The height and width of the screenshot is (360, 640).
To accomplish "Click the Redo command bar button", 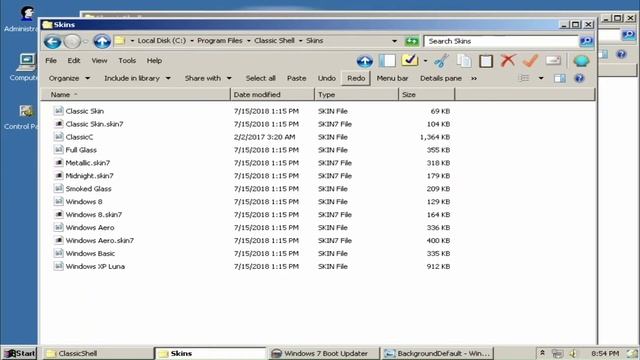I will [x=356, y=78].
